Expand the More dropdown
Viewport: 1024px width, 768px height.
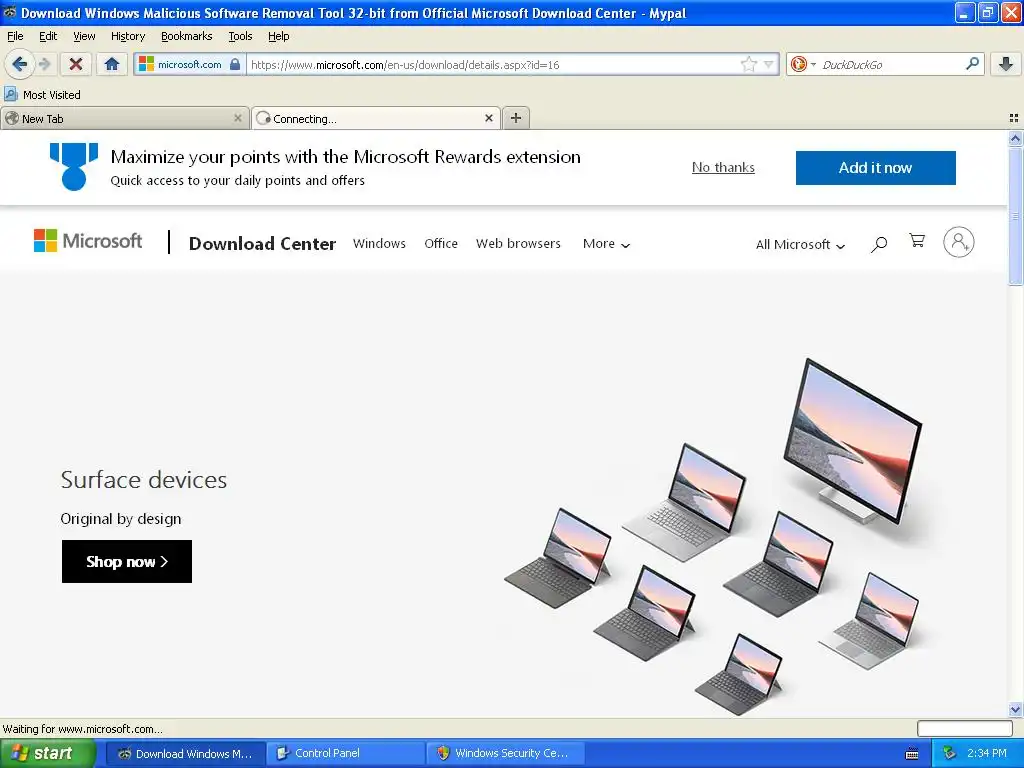click(606, 244)
